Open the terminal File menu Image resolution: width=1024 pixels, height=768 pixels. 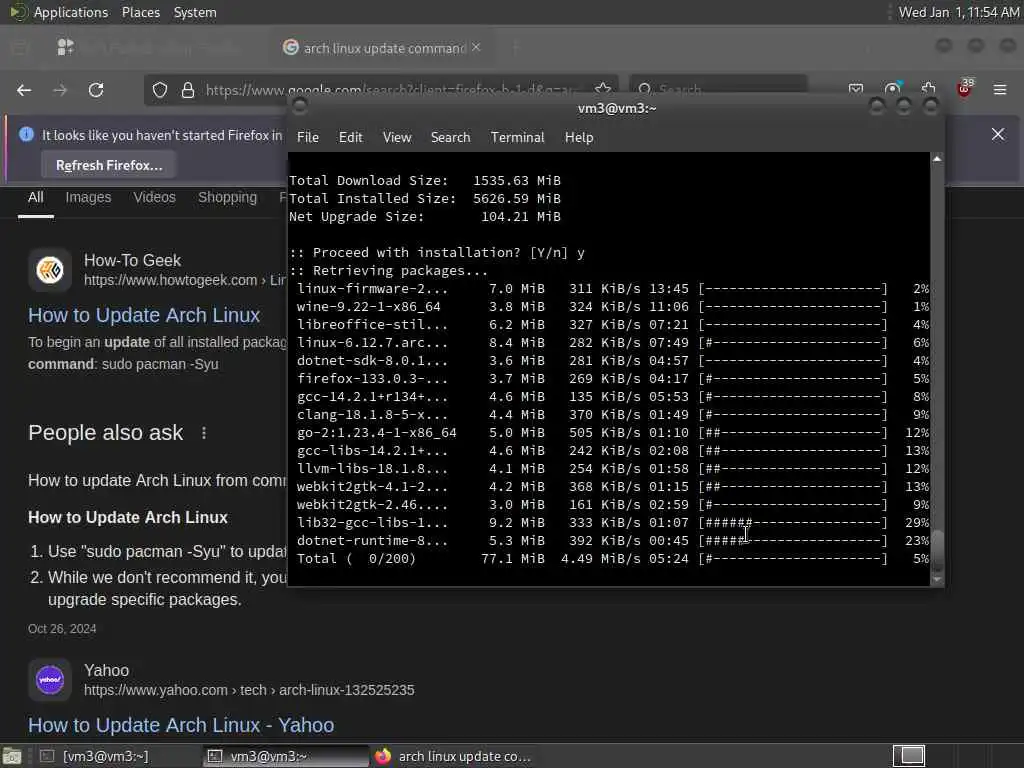[x=308, y=137]
